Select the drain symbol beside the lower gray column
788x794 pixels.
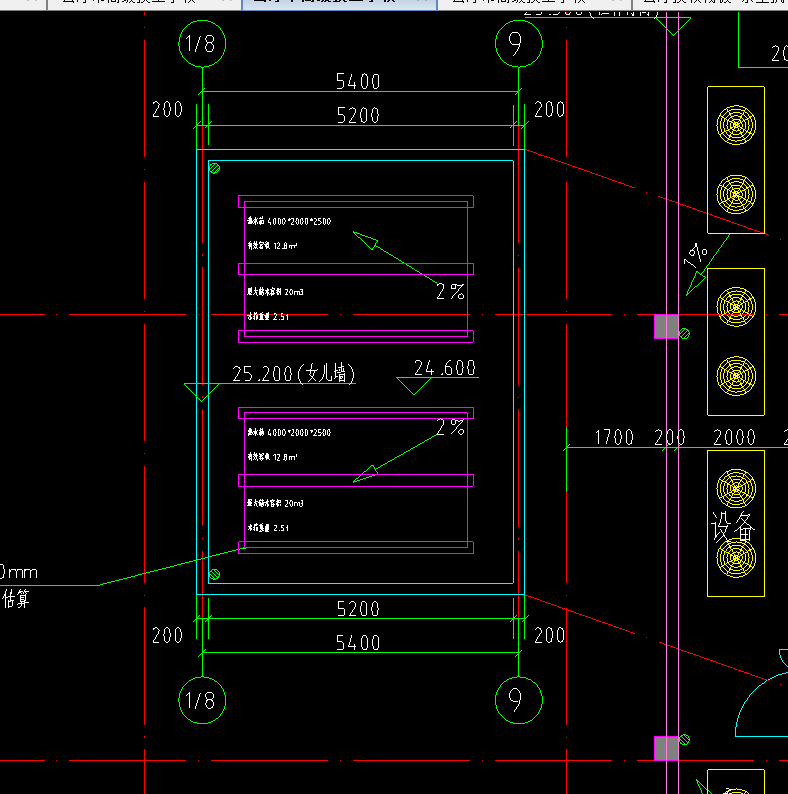tap(685, 740)
